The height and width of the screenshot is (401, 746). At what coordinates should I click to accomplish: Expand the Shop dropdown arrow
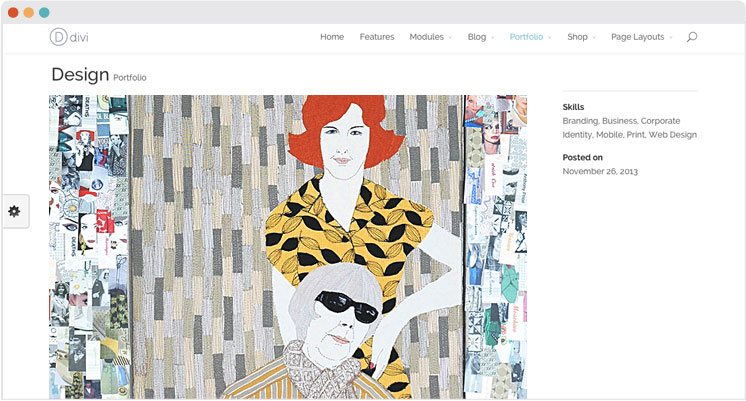click(594, 38)
